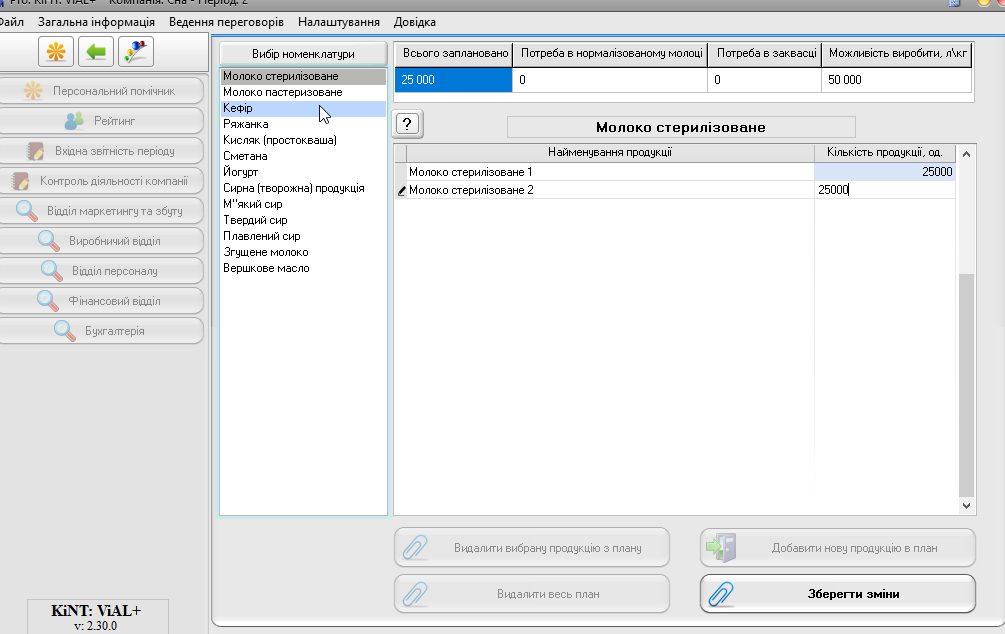This screenshot has height=634, width=1005.
Task: Click the question mark help button
Action: tap(408, 124)
